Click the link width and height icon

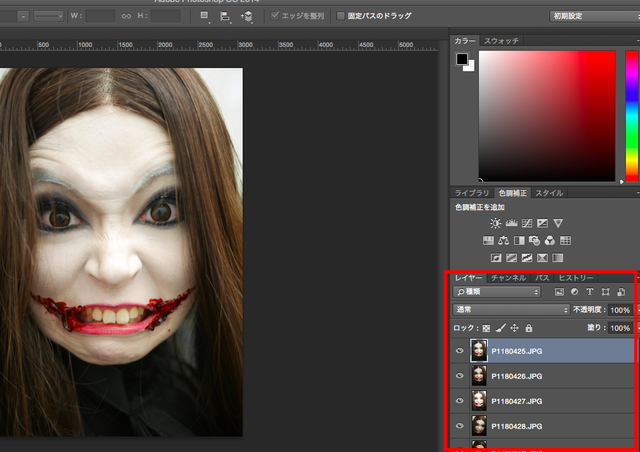tap(126, 16)
